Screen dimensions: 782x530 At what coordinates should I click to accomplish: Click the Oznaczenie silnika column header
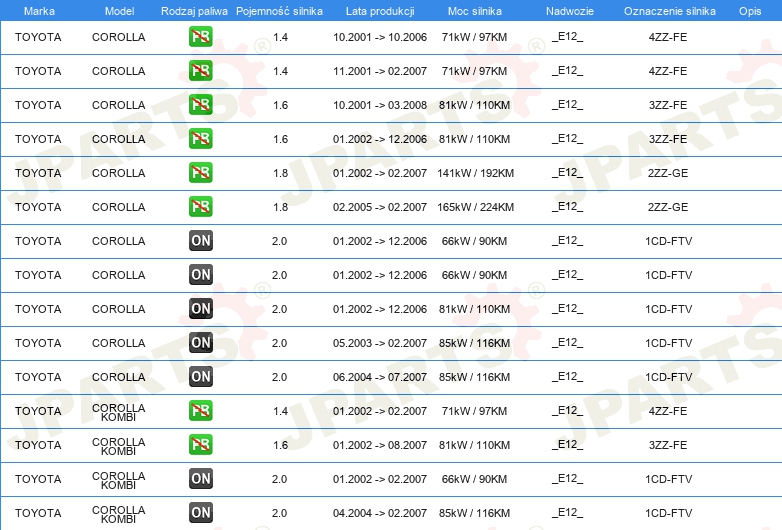[670, 11]
